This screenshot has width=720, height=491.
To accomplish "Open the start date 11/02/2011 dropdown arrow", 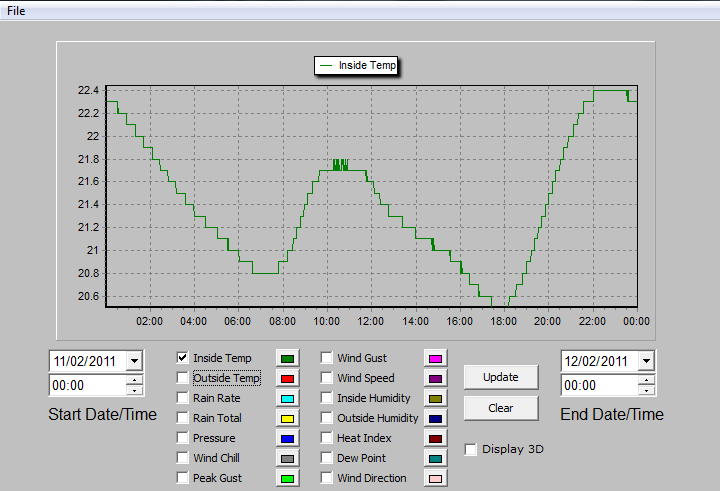I will [134, 361].
